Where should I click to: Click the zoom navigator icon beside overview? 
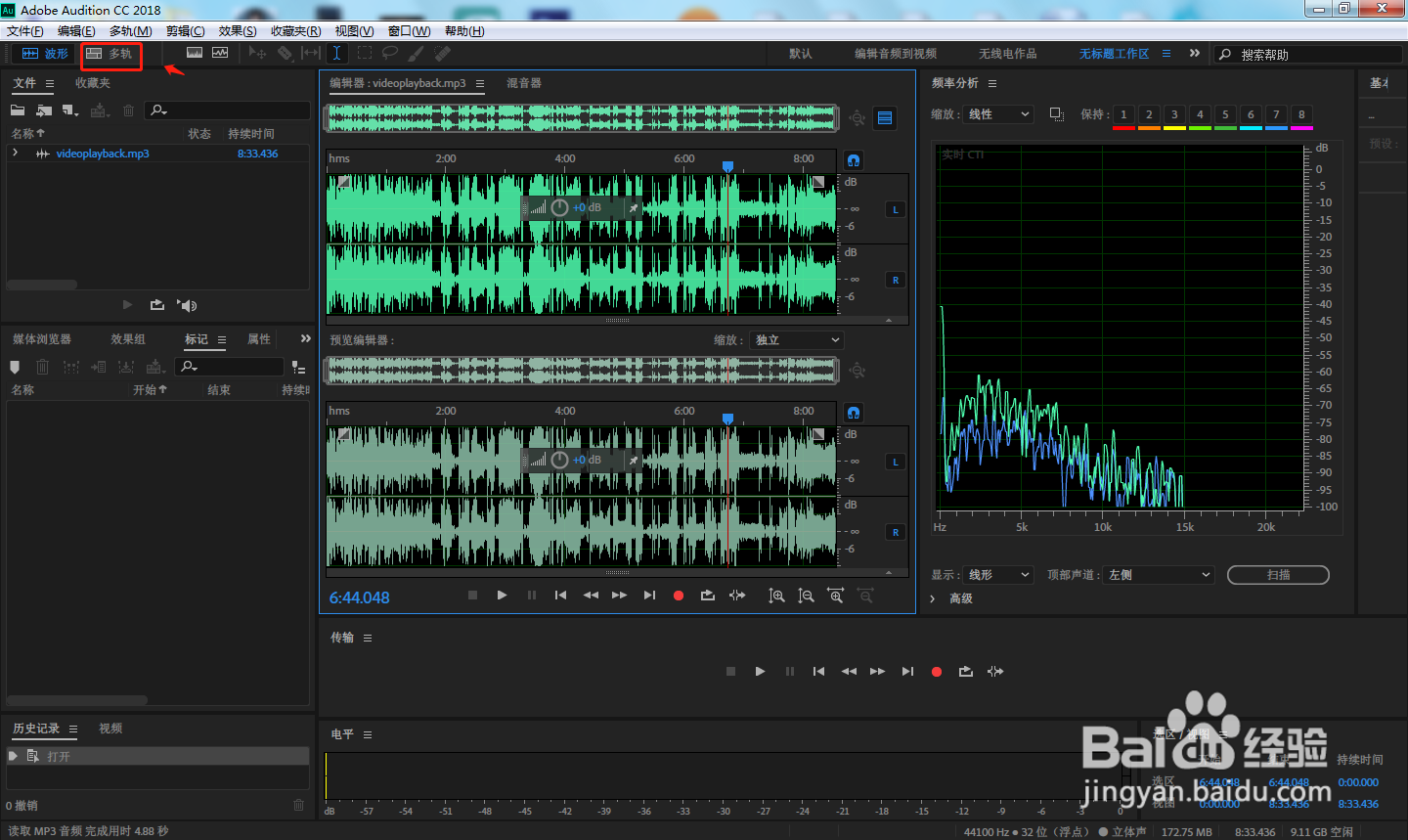click(858, 118)
